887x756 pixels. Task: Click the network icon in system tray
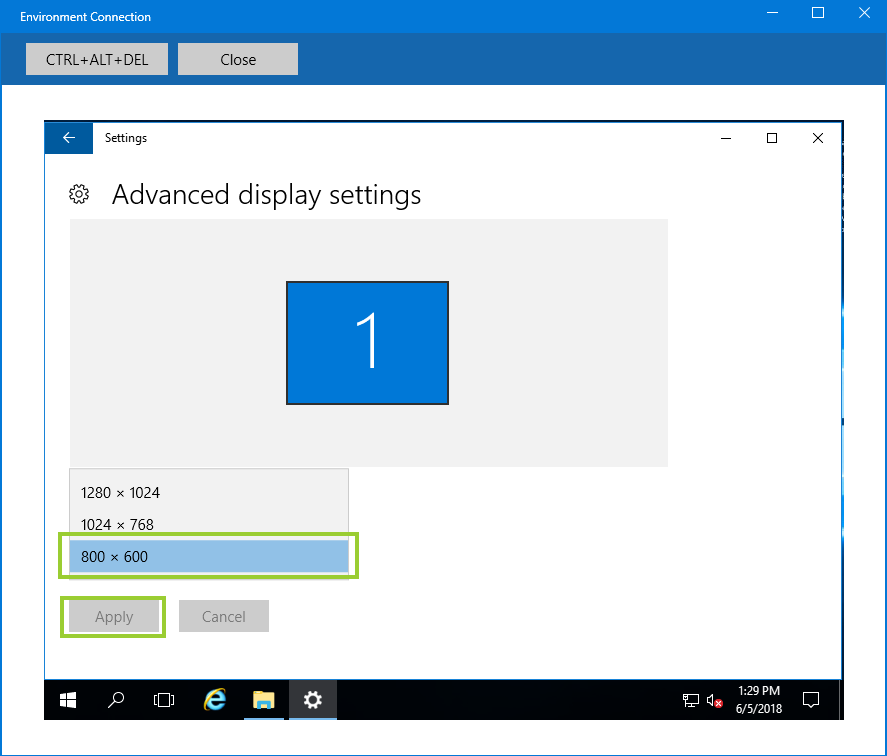[691, 700]
